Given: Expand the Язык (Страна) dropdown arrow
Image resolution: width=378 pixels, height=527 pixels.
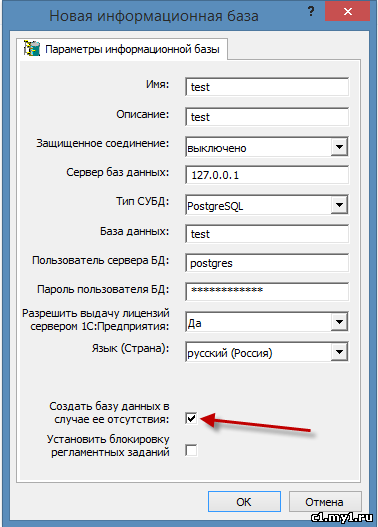Looking at the screenshot, I should click(339, 352).
